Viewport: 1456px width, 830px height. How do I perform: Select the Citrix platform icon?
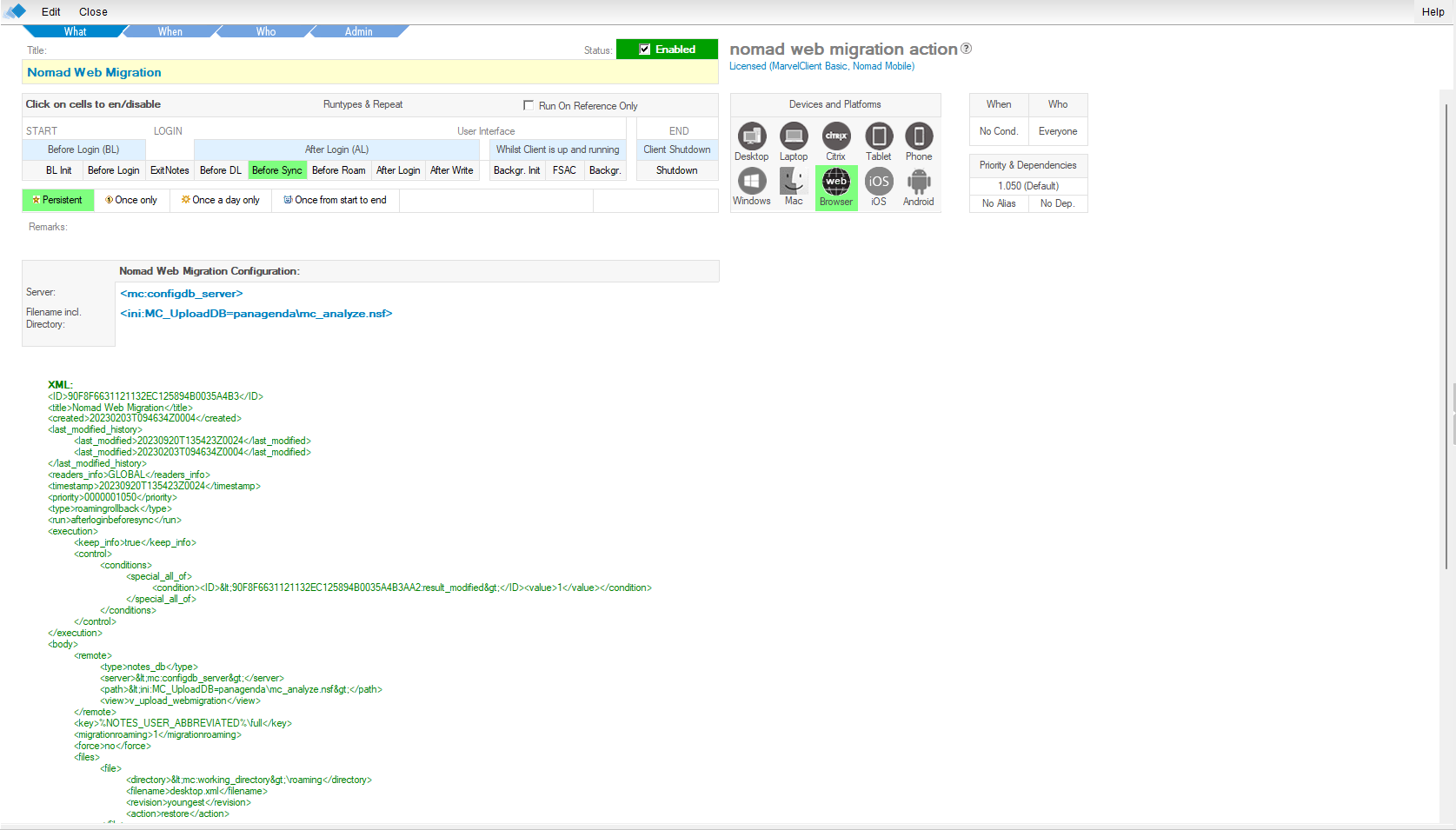[x=836, y=136]
